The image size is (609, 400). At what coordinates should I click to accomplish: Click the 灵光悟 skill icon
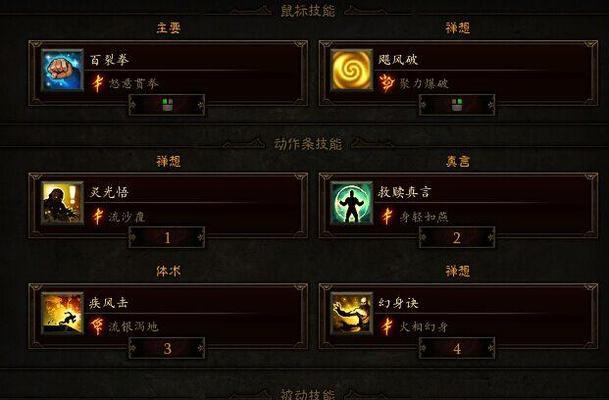click(63, 203)
